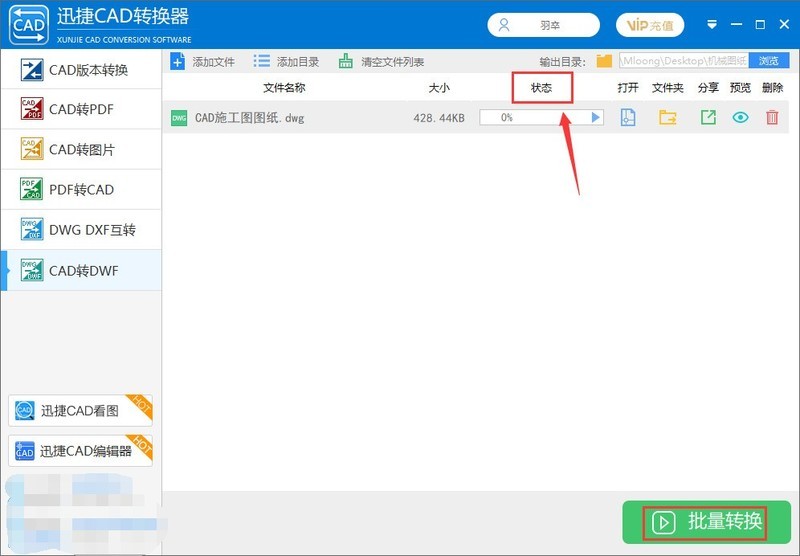800x556 pixels.
Task: Open the title bar dropdown menu arrow
Action: click(x=712, y=24)
